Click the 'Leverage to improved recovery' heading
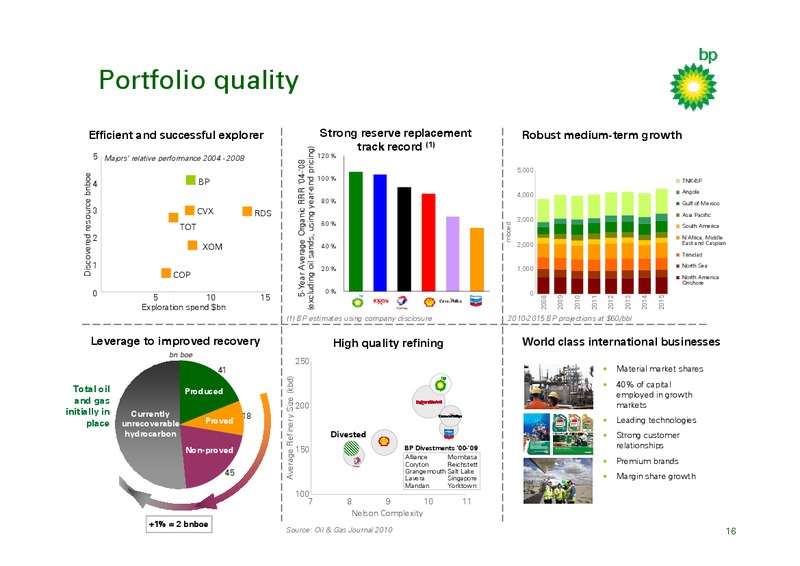The image size is (800, 566). point(175,341)
